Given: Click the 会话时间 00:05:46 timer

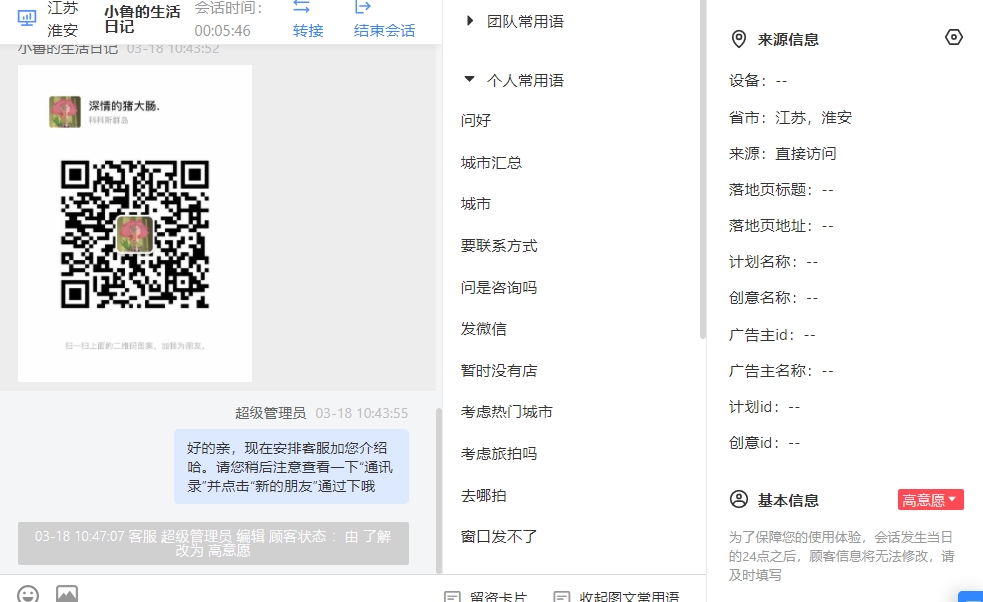Looking at the screenshot, I should tap(228, 19).
